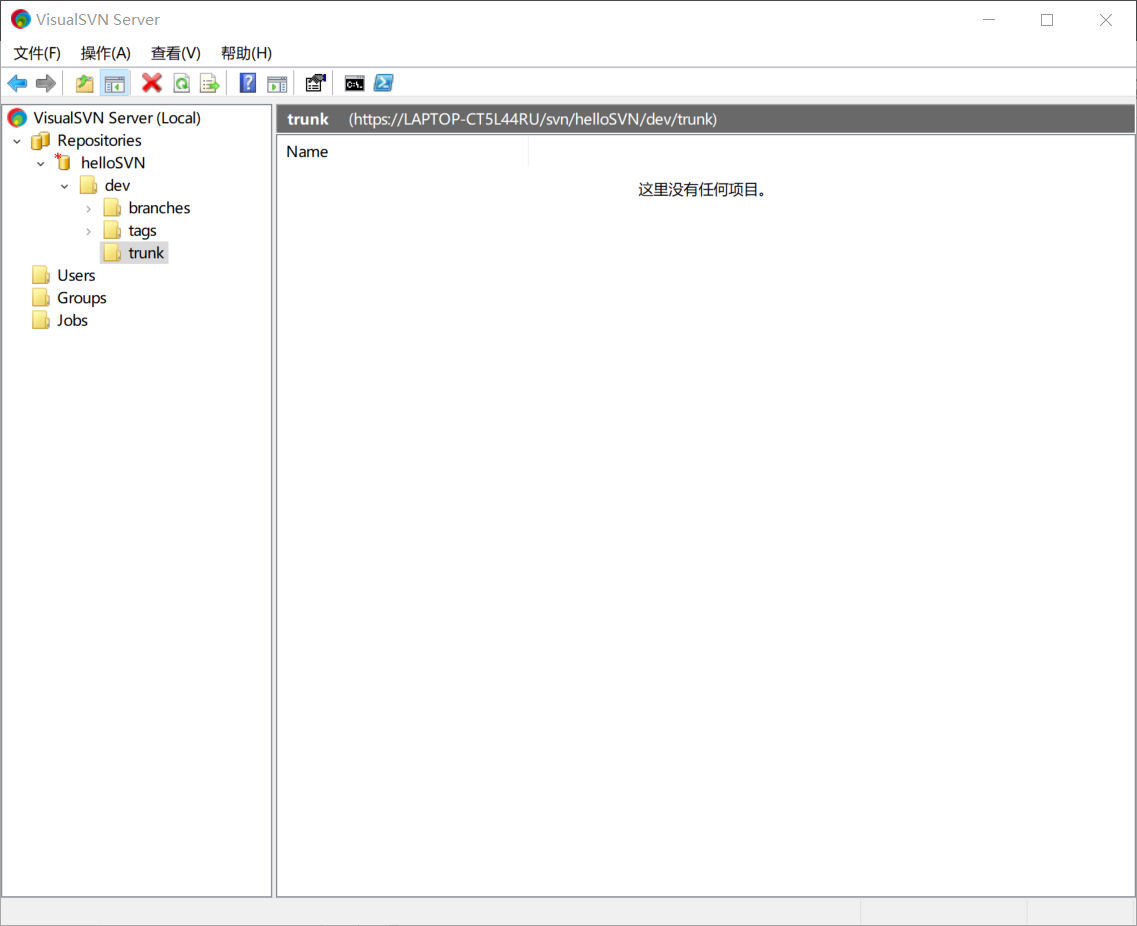The height and width of the screenshot is (926, 1137).
Task: Toggle the show/hide Action pane icon
Action: click(x=277, y=84)
